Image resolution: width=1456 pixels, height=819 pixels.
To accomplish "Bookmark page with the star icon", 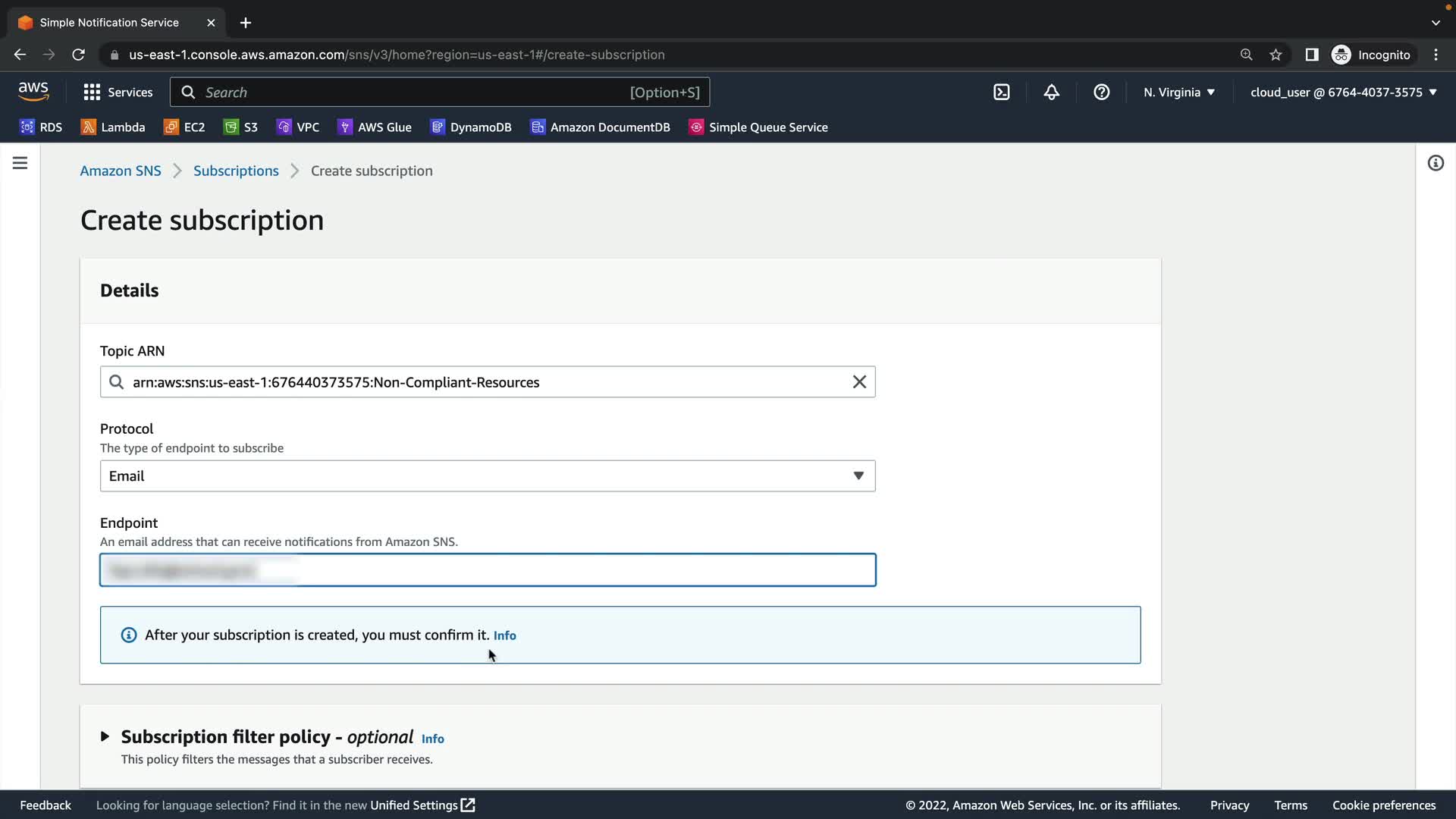I will click(x=1276, y=55).
